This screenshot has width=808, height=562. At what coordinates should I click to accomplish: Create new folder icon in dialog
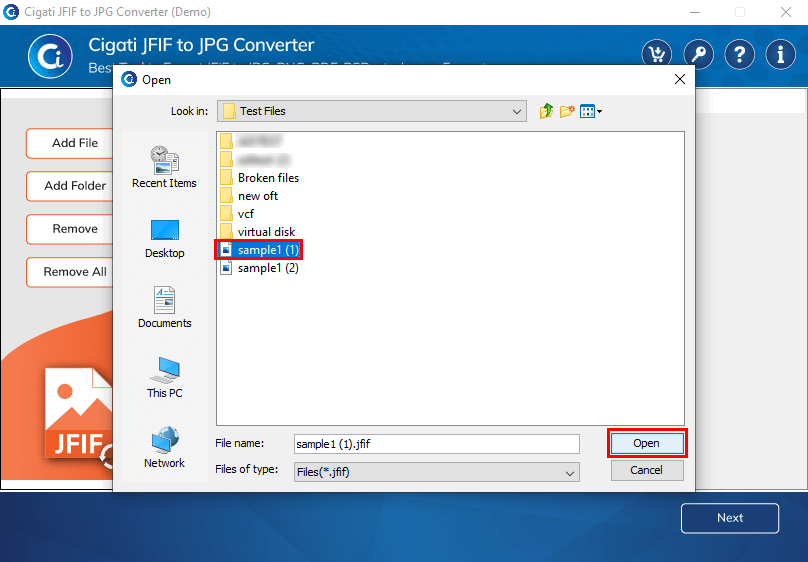pos(567,111)
